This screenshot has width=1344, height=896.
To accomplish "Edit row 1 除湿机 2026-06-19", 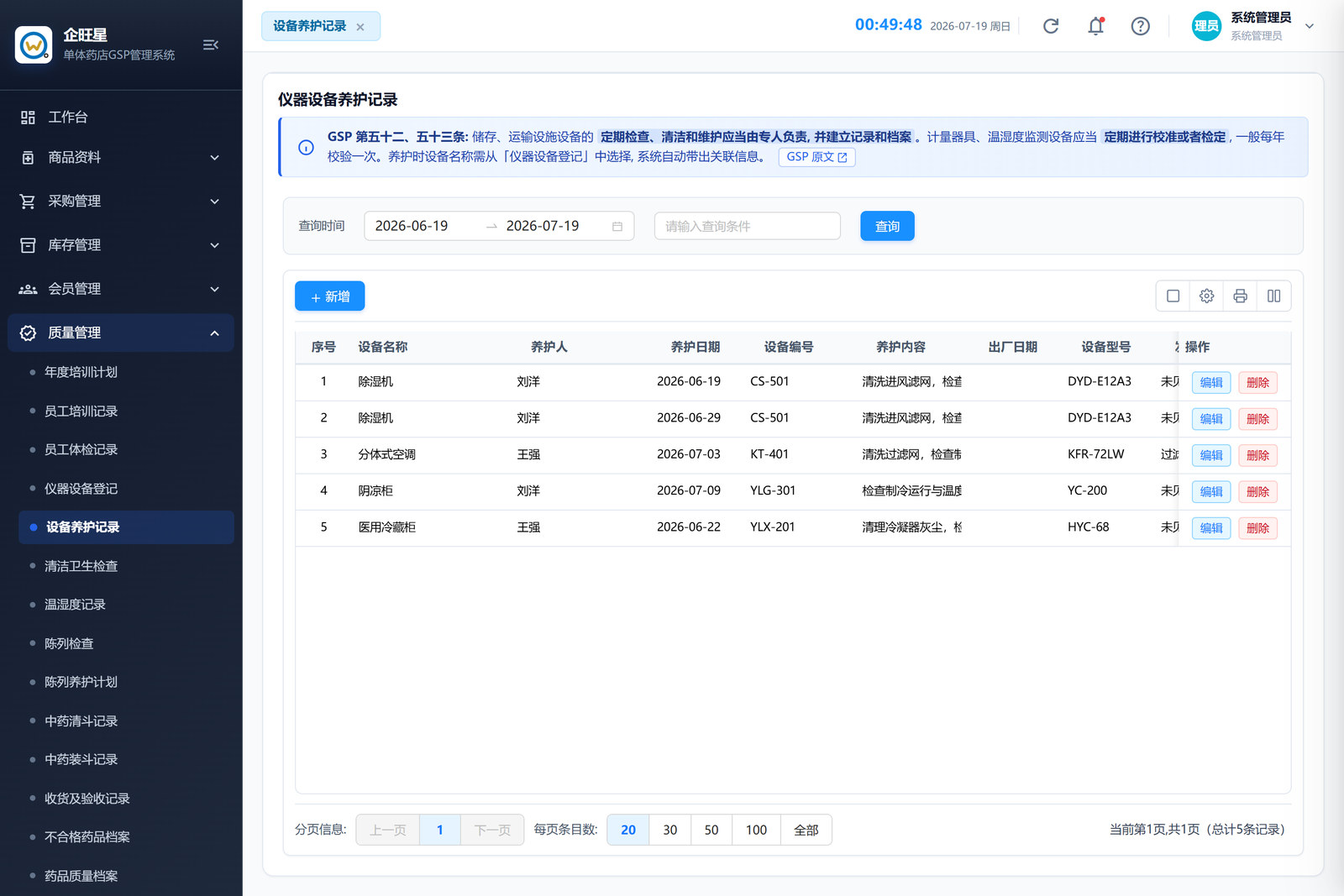I will coord(1211,382).
